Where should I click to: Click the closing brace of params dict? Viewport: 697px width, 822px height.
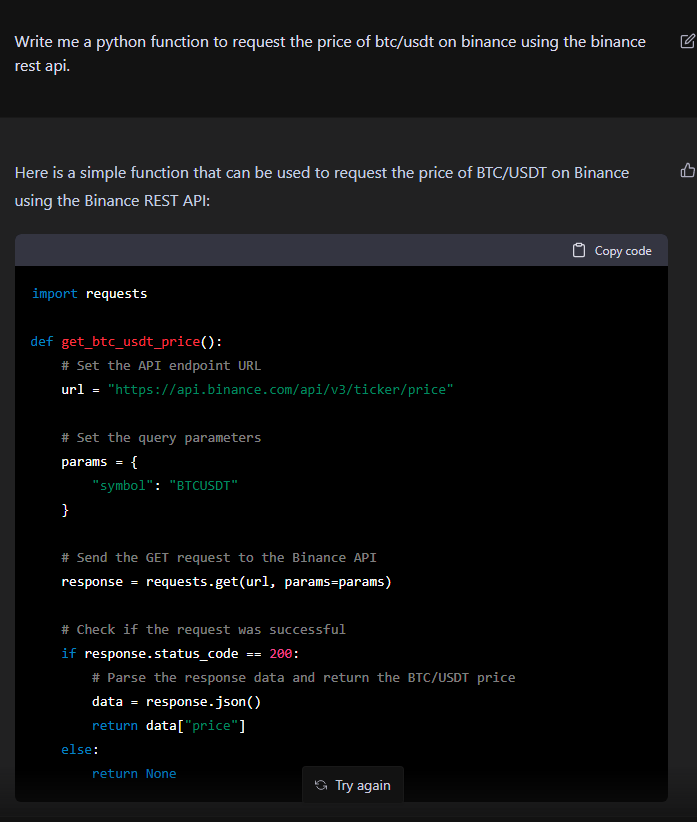65,510
